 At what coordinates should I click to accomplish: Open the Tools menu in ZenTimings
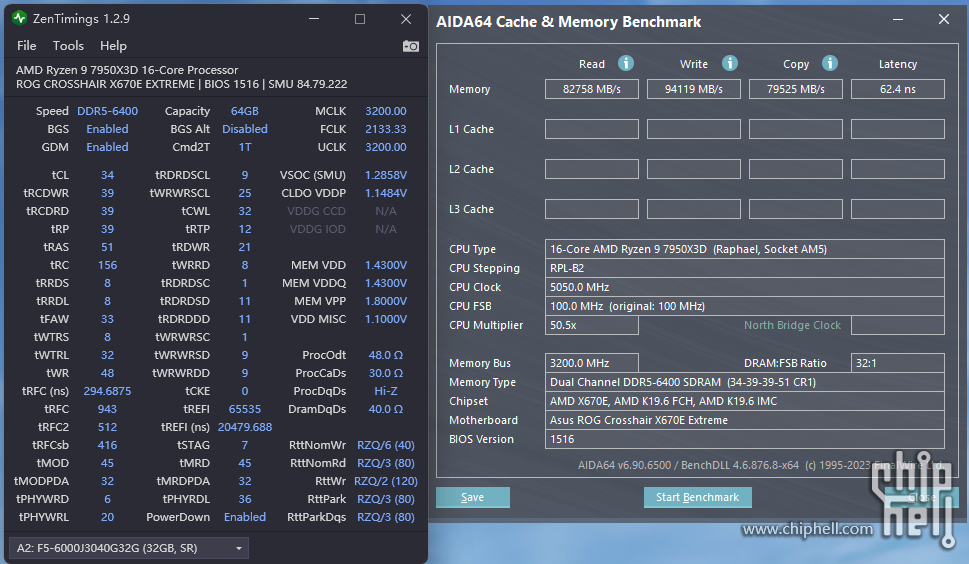(68, 46)
